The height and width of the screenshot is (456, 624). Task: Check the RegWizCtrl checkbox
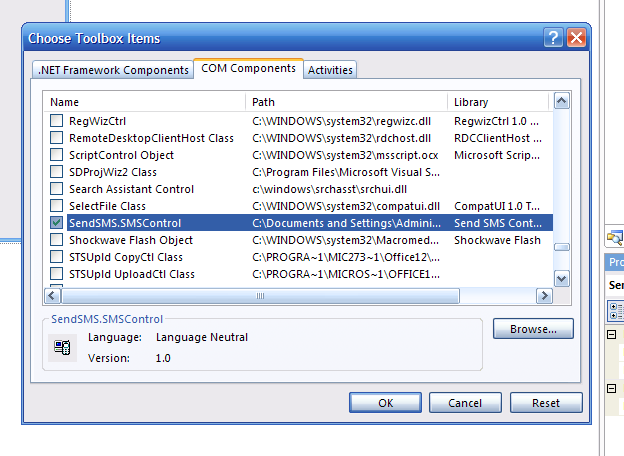(56, 121)
